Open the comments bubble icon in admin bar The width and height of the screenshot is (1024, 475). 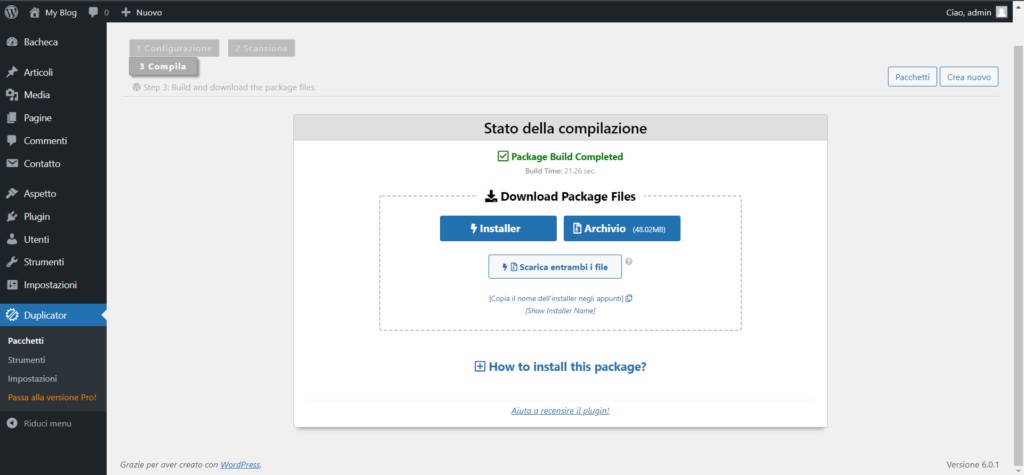(x=93, y=12)
